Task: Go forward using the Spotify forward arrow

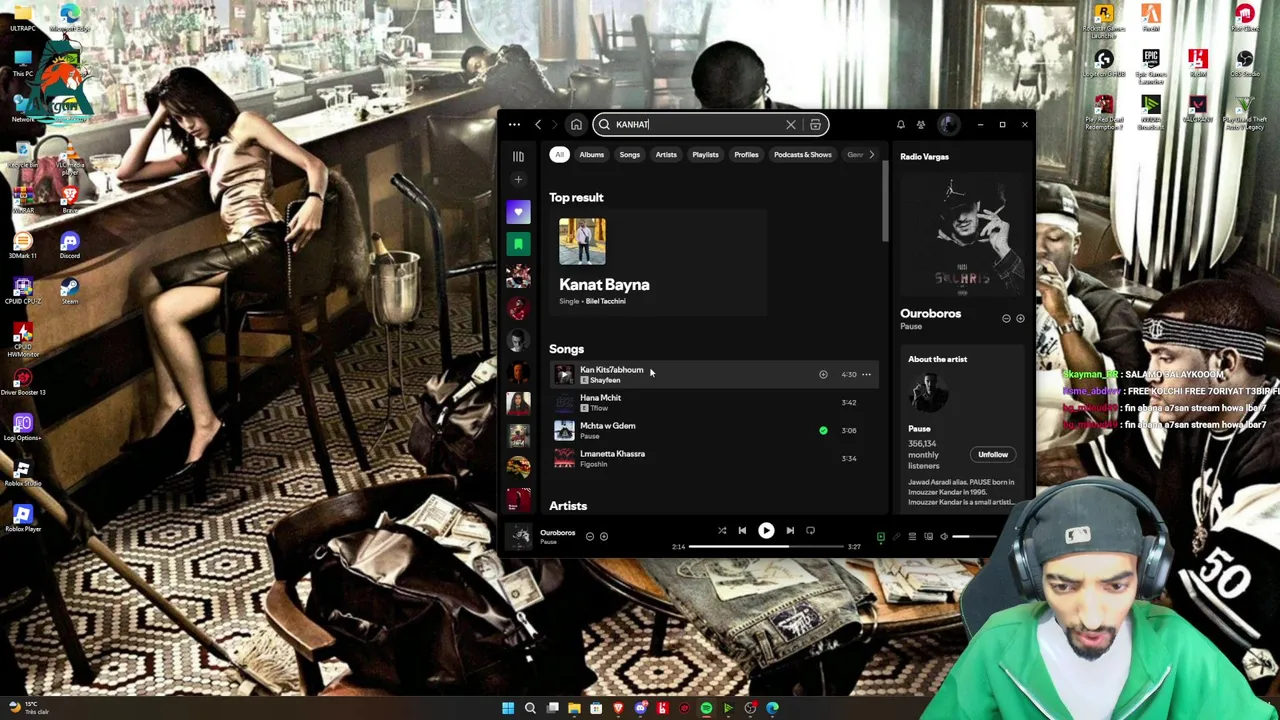Action: (x=555, y=125)
